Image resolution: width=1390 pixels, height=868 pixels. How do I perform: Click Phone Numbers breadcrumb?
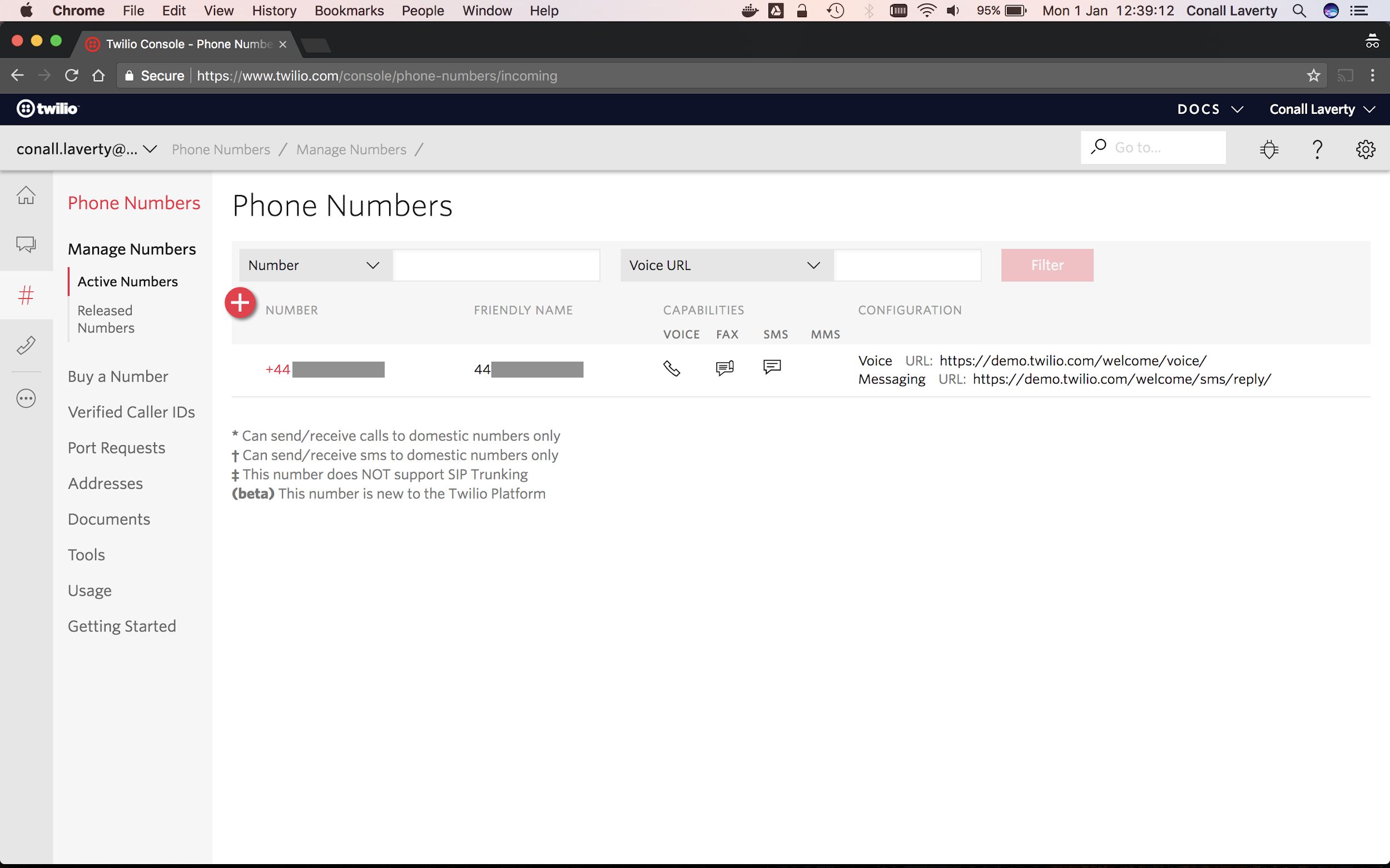(x=221, y=149)
